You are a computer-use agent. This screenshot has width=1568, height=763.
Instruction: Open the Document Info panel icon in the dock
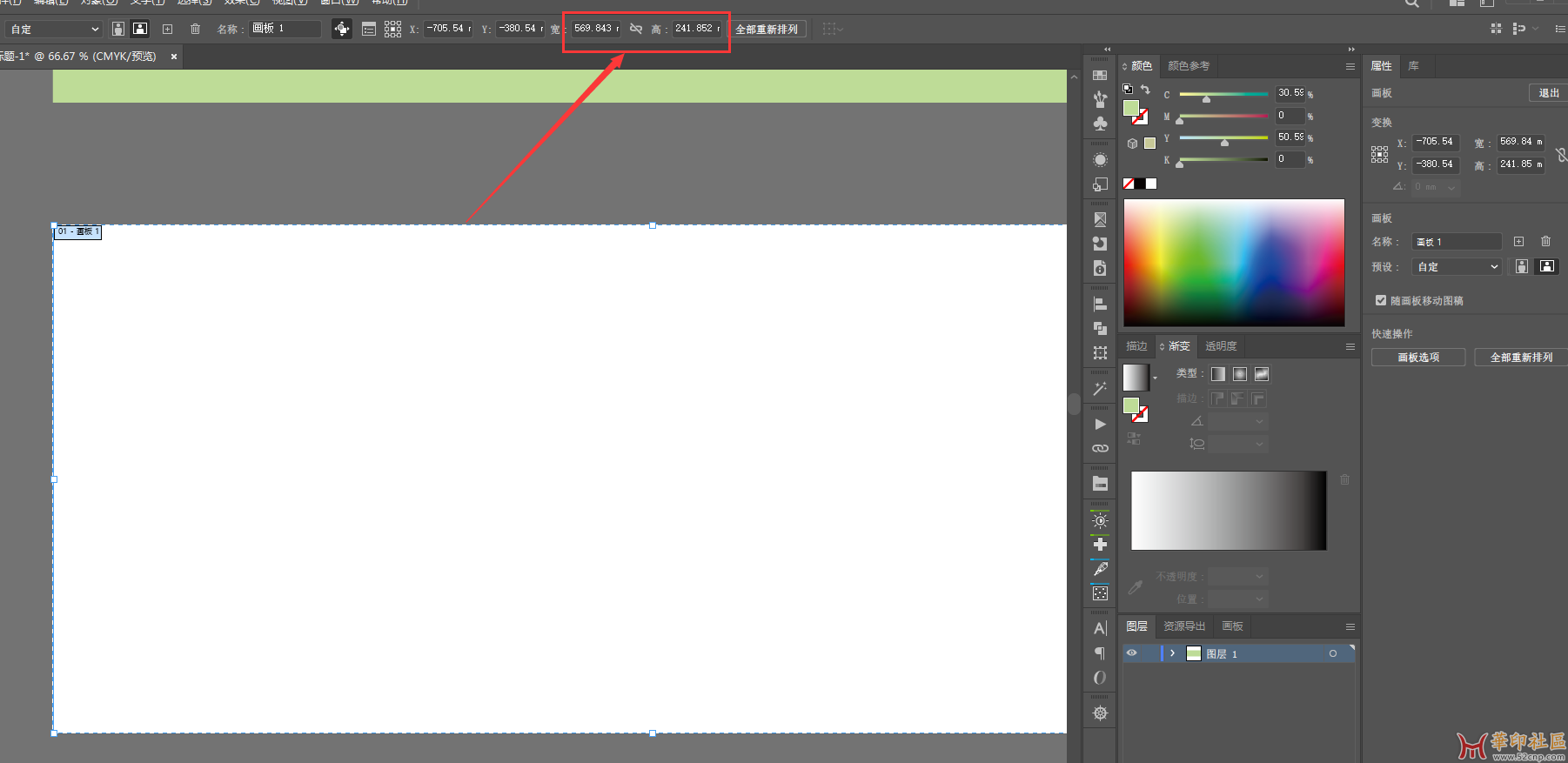point(1100,268)
